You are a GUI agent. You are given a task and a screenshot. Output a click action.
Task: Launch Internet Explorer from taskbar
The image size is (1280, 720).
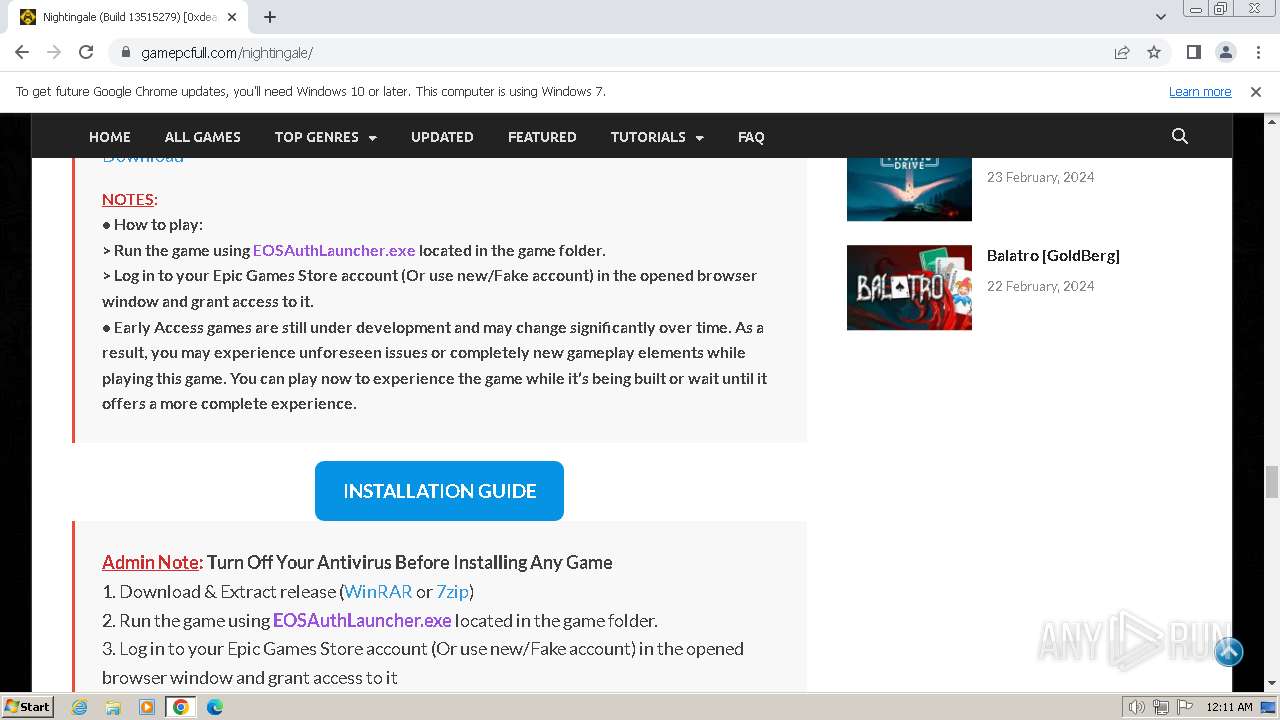[80, 707]
